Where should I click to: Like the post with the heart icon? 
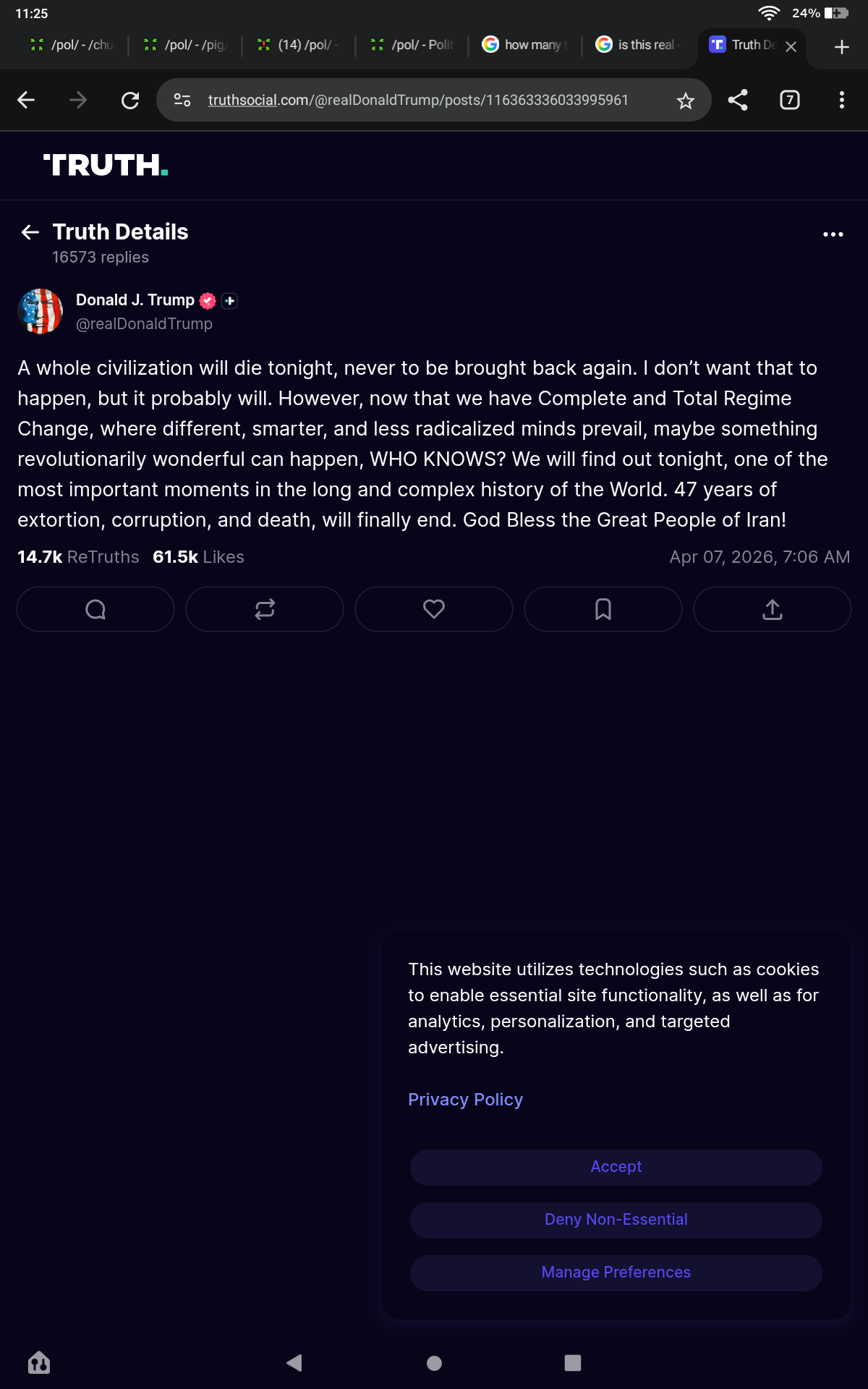(x=434, y=609)
